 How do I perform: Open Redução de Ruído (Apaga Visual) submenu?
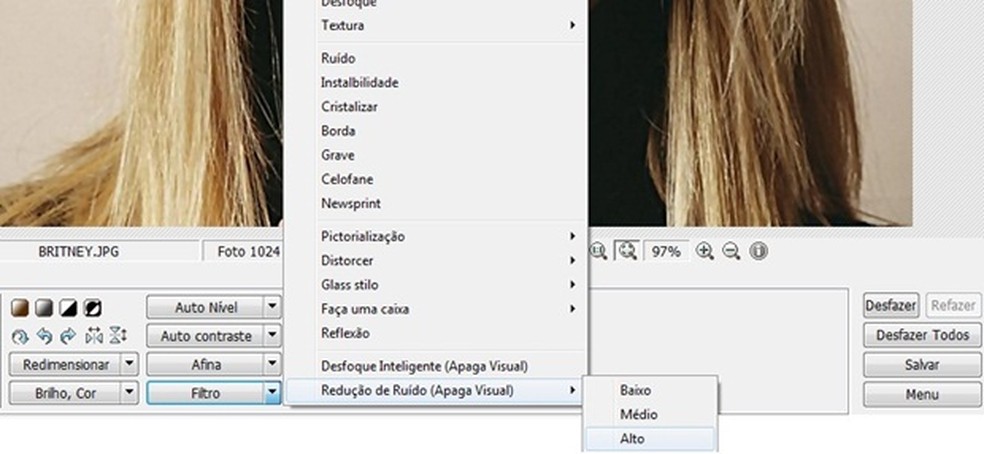coord(436,391)
